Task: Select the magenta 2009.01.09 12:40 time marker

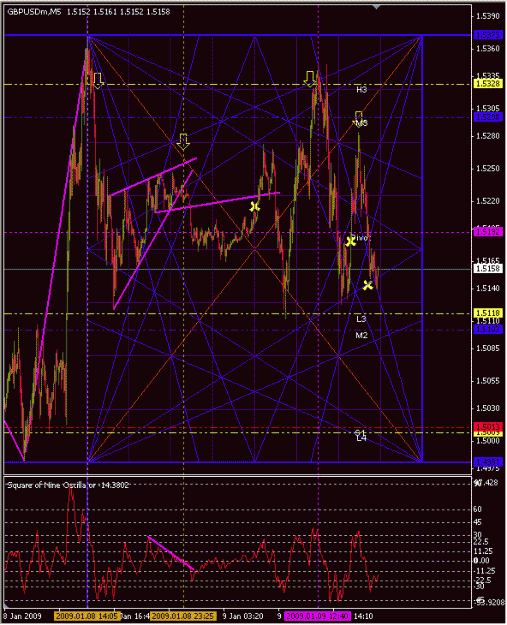Action: click(318, 616)
